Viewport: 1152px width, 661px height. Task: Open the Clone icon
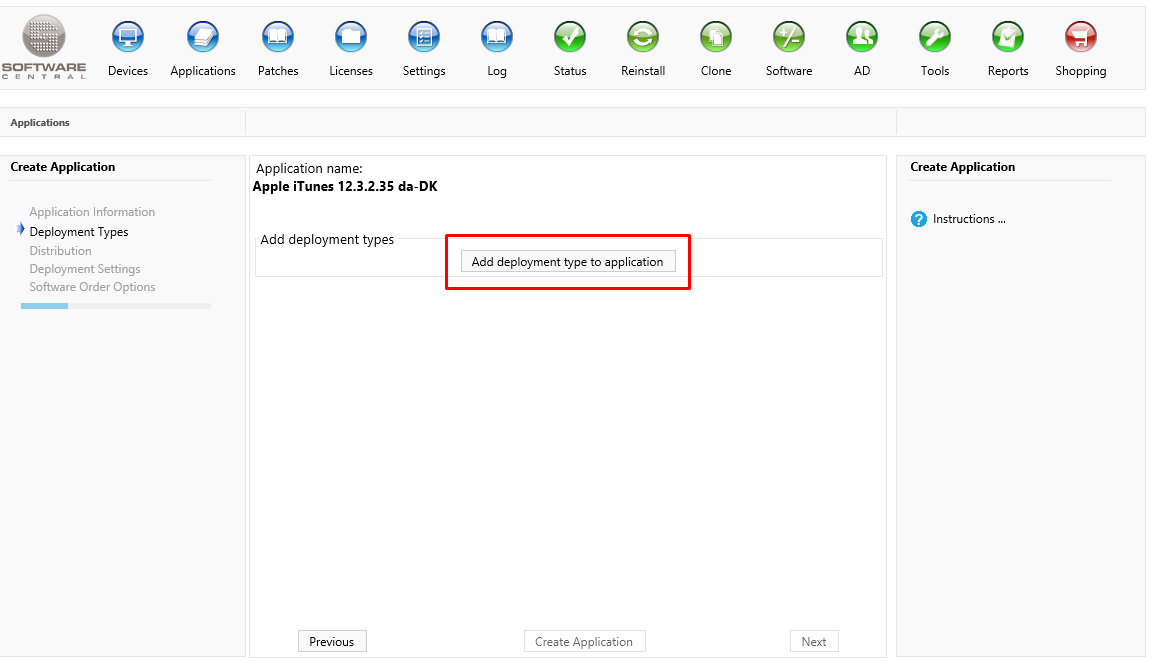(716, 38)
